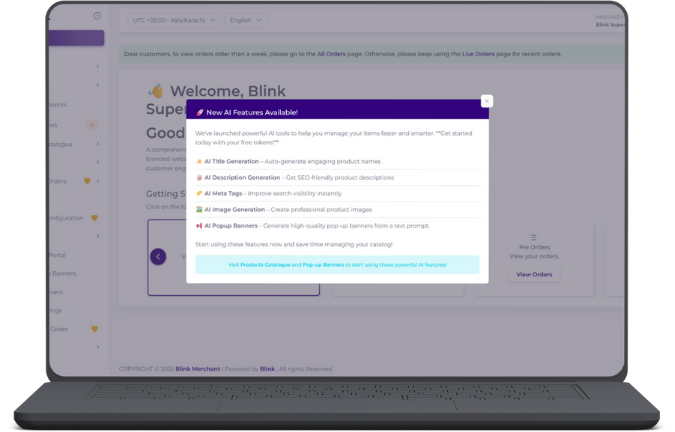Click the Pre Orders list icon
The image size is (675, 432).
pos(533,237)
